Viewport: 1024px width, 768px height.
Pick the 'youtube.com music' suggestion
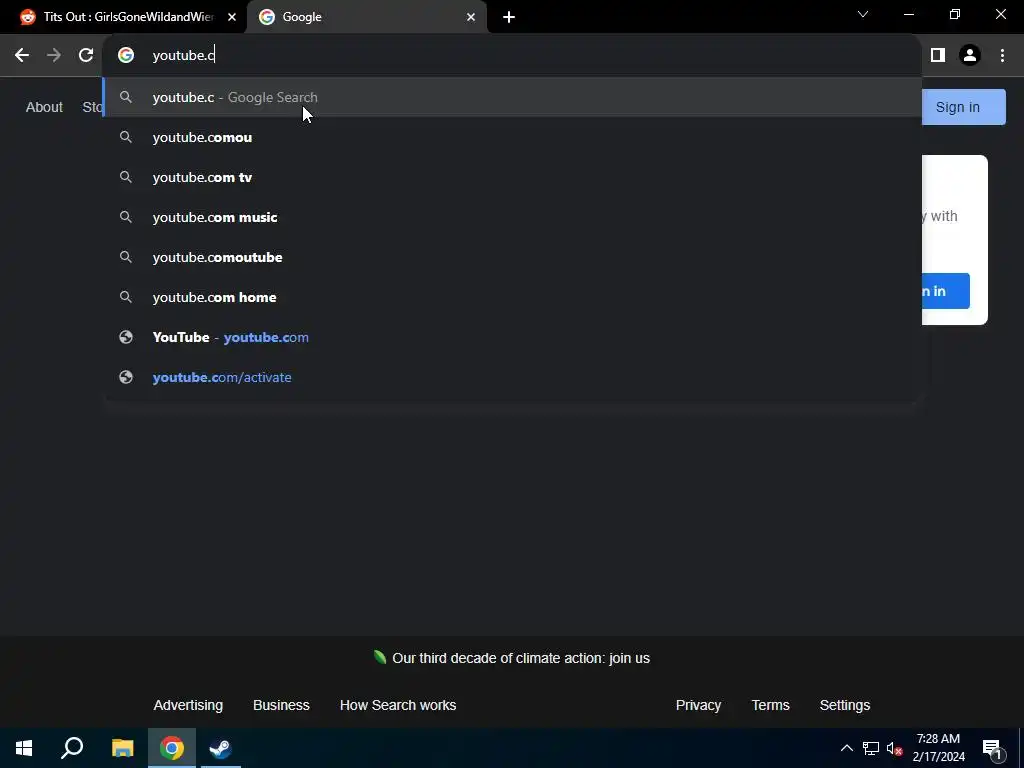513,217
